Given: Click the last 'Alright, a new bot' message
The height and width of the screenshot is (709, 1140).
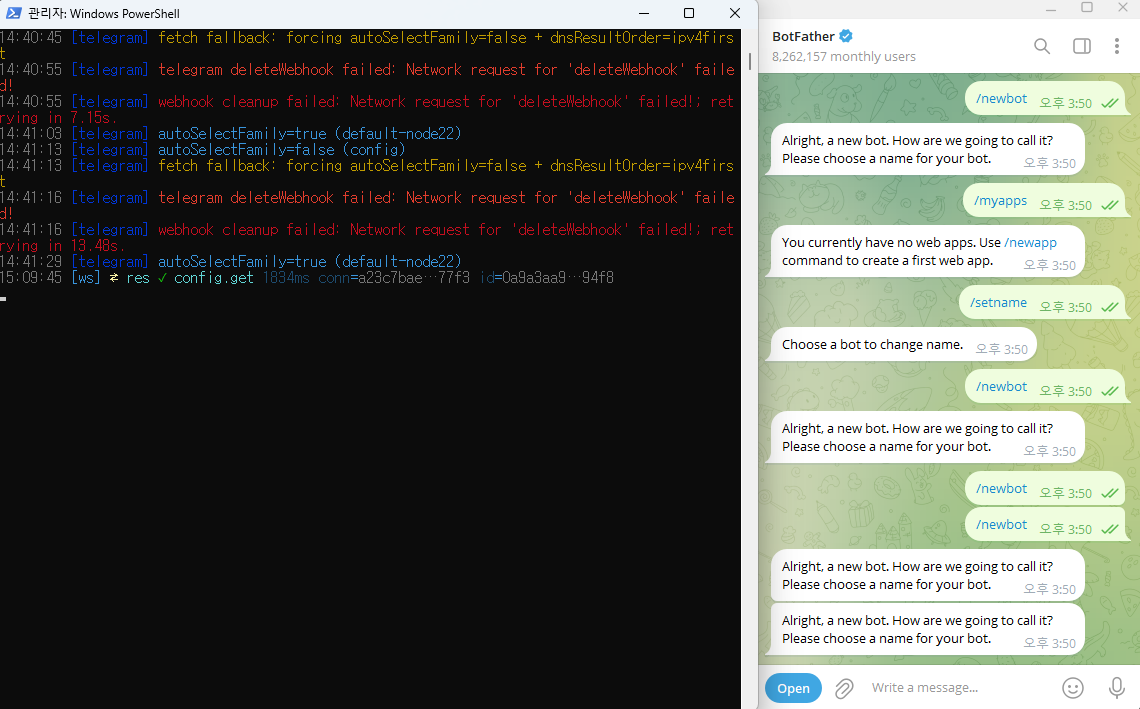Looking at the screenshot, I should coord(928,630).
